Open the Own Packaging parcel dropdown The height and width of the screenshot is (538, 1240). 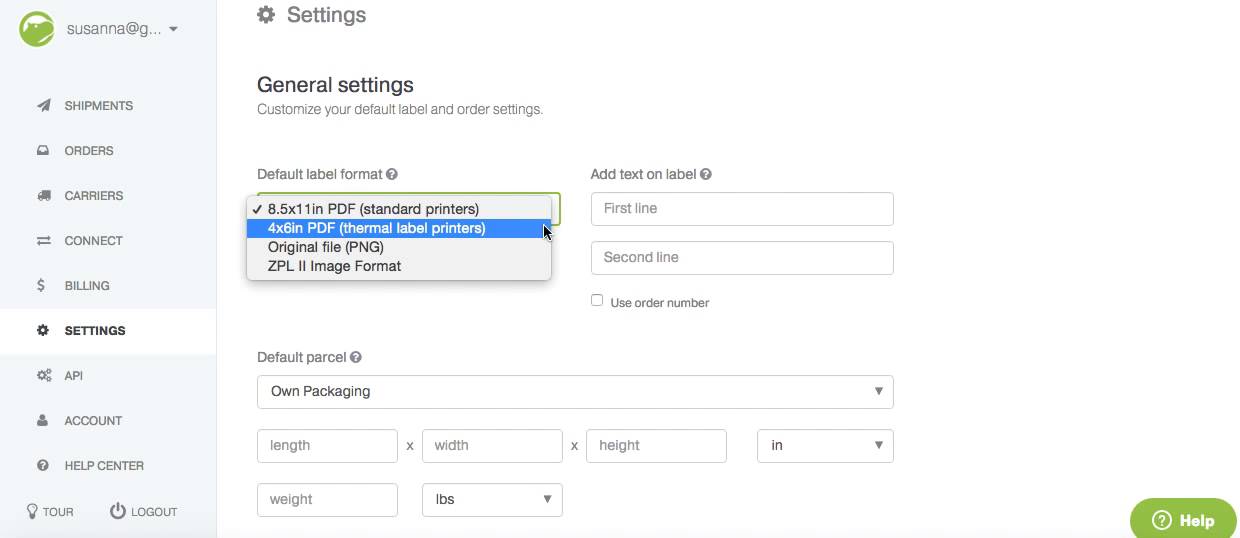click(x=575, y=391)
